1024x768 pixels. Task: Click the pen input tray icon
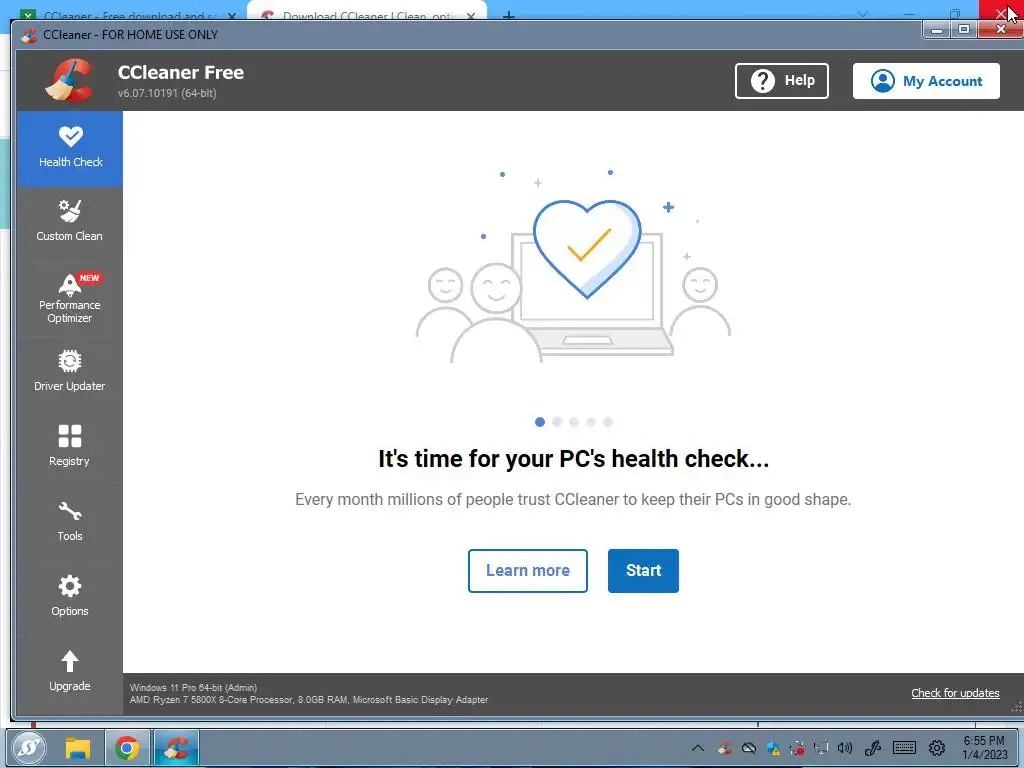[x=873, y=748]
